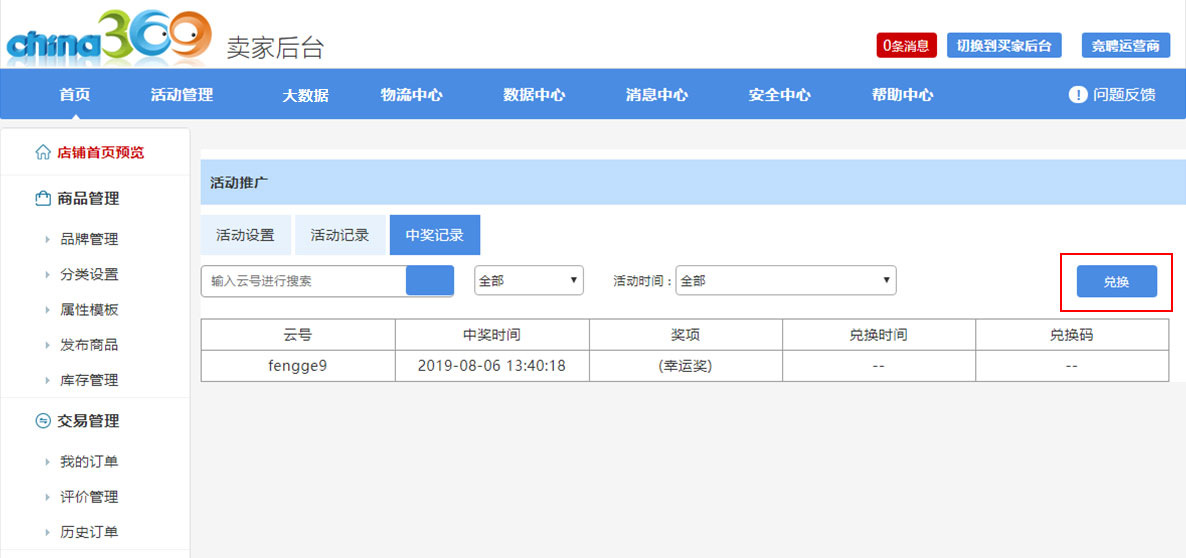This screenshot has height=558, width=1186.
Task: Expand the 品牌管理 sidebar item
Action: 88,239
